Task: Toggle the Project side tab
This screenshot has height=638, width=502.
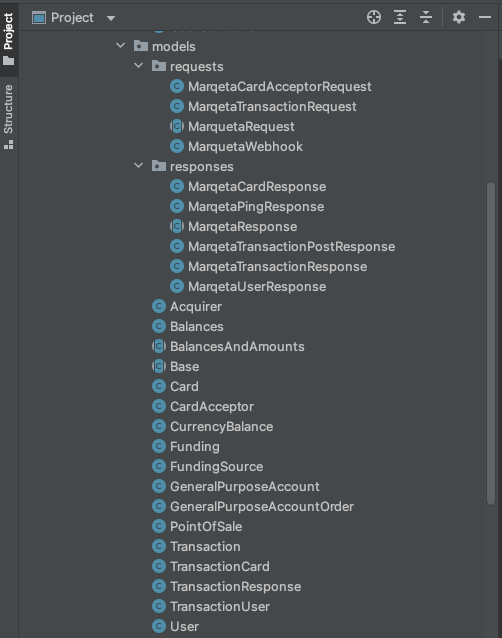Action: 9,39
